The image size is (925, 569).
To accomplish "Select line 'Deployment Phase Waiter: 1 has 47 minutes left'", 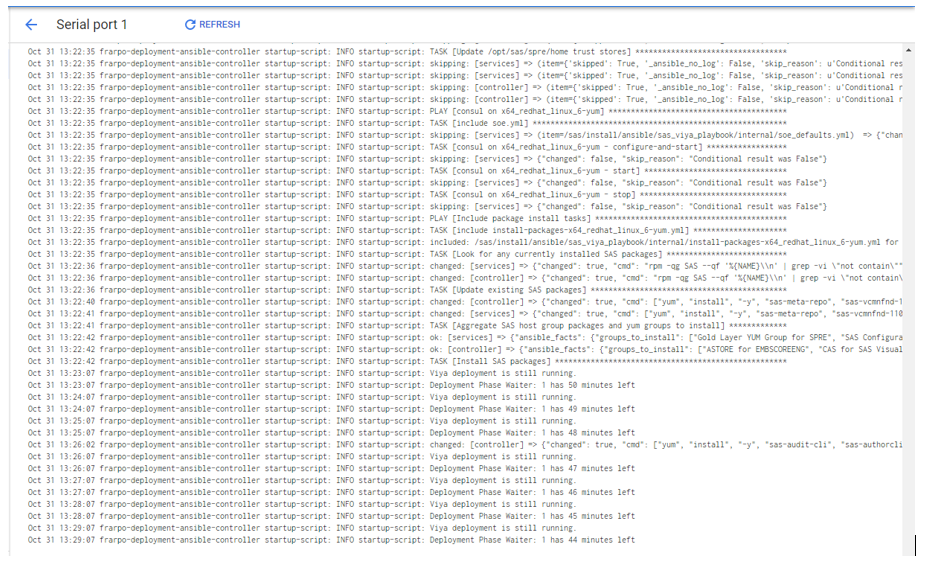I will (x=331, y=468).
